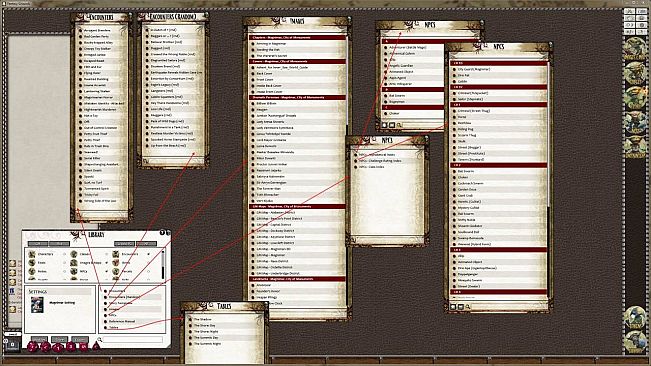Click Library category list scrollbar
The height and width of the screenshot is (366, 651).
point(163,265)
